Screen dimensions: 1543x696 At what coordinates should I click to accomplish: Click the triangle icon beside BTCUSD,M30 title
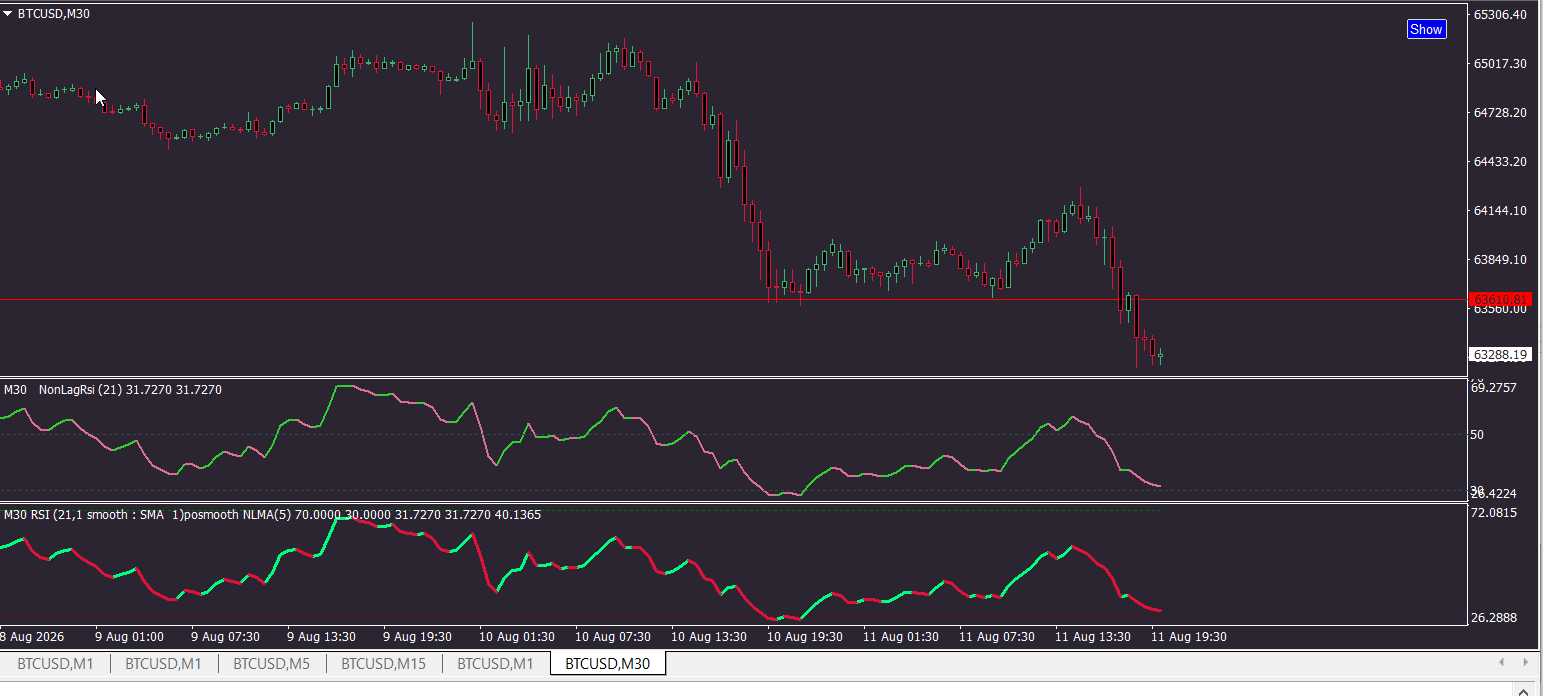(8, 14)
